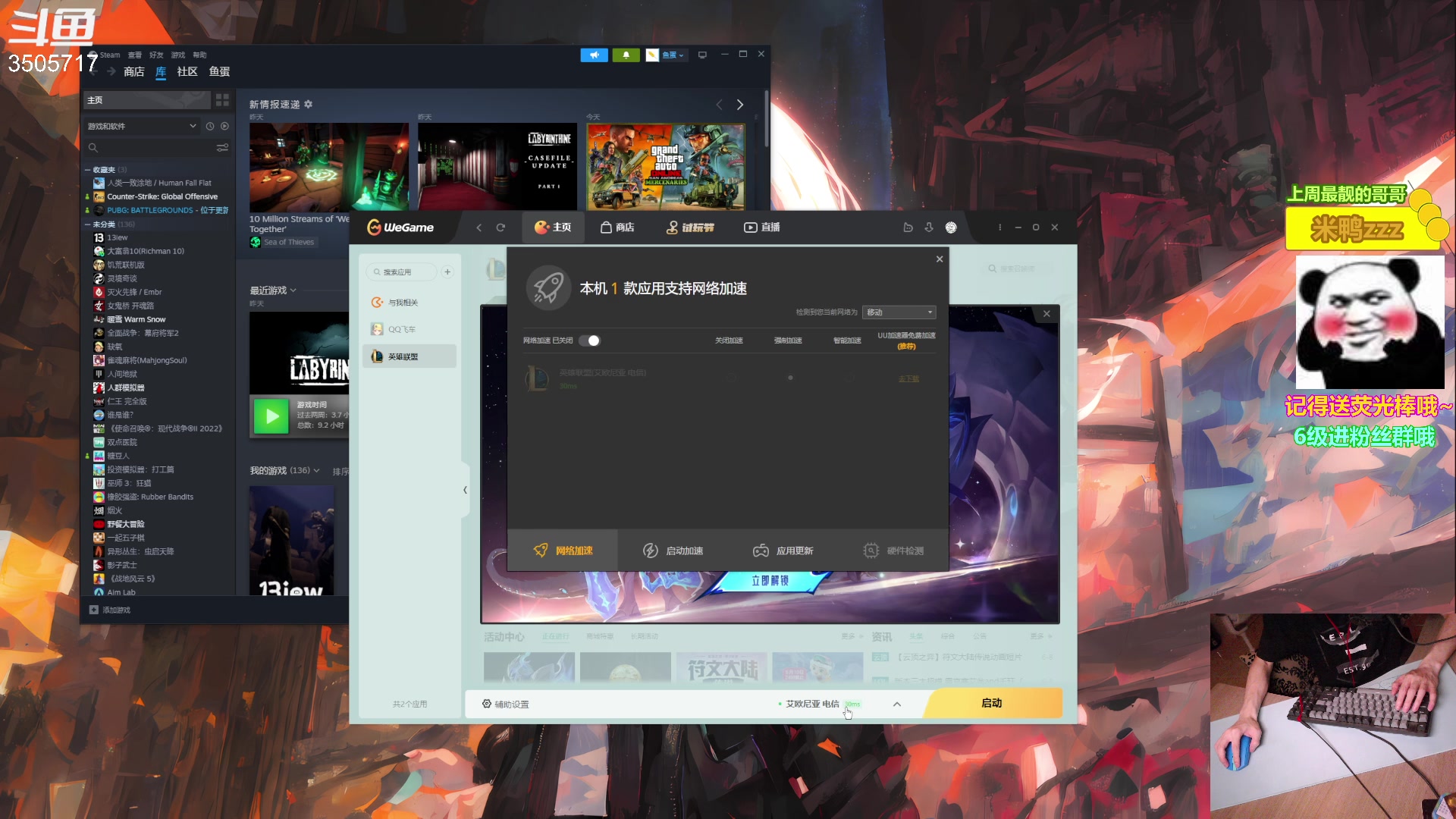
Task: Open the 好友 menu in Steam
Action: tap(156, 55)
